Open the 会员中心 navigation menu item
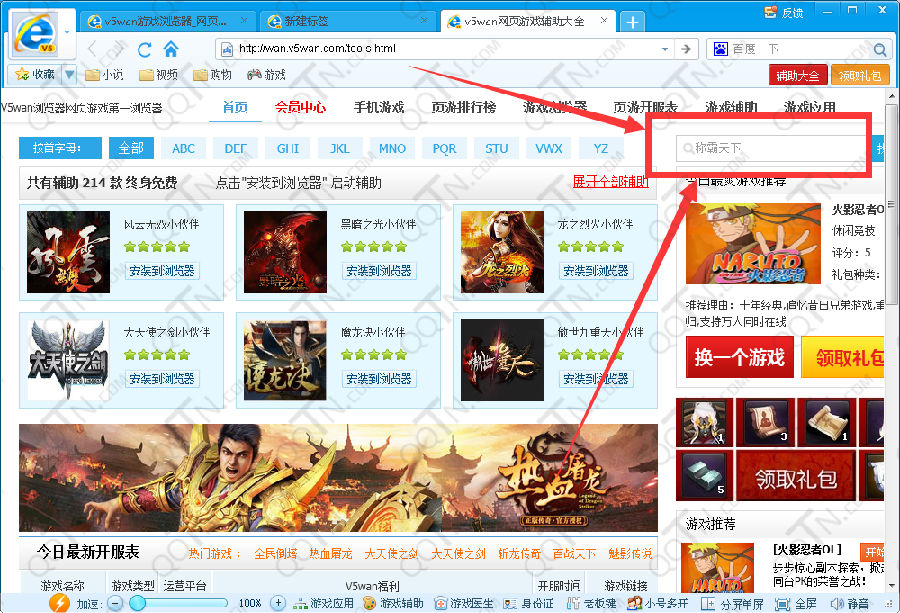Image resolution: width=900 pixels, height=613 pixels. click(x=300, y=107)
